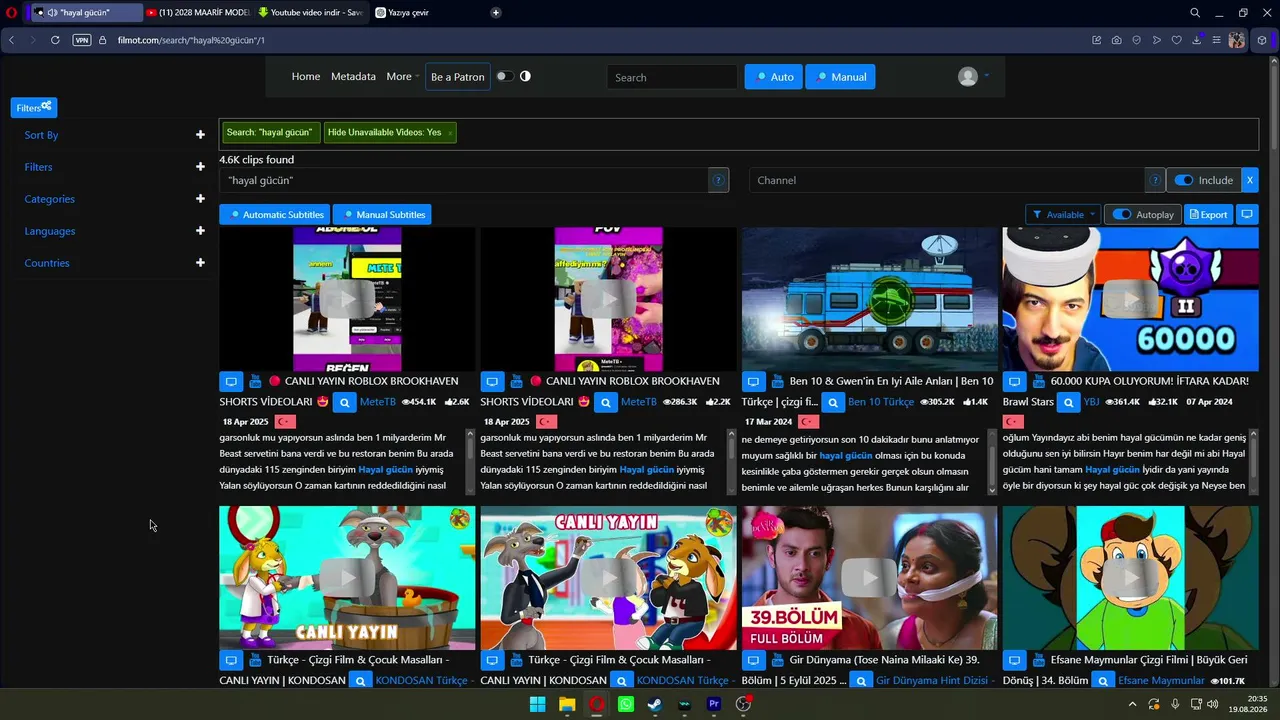Open the KONDOSAN Türkçe link under bathtub cartoon

point(422,681)
